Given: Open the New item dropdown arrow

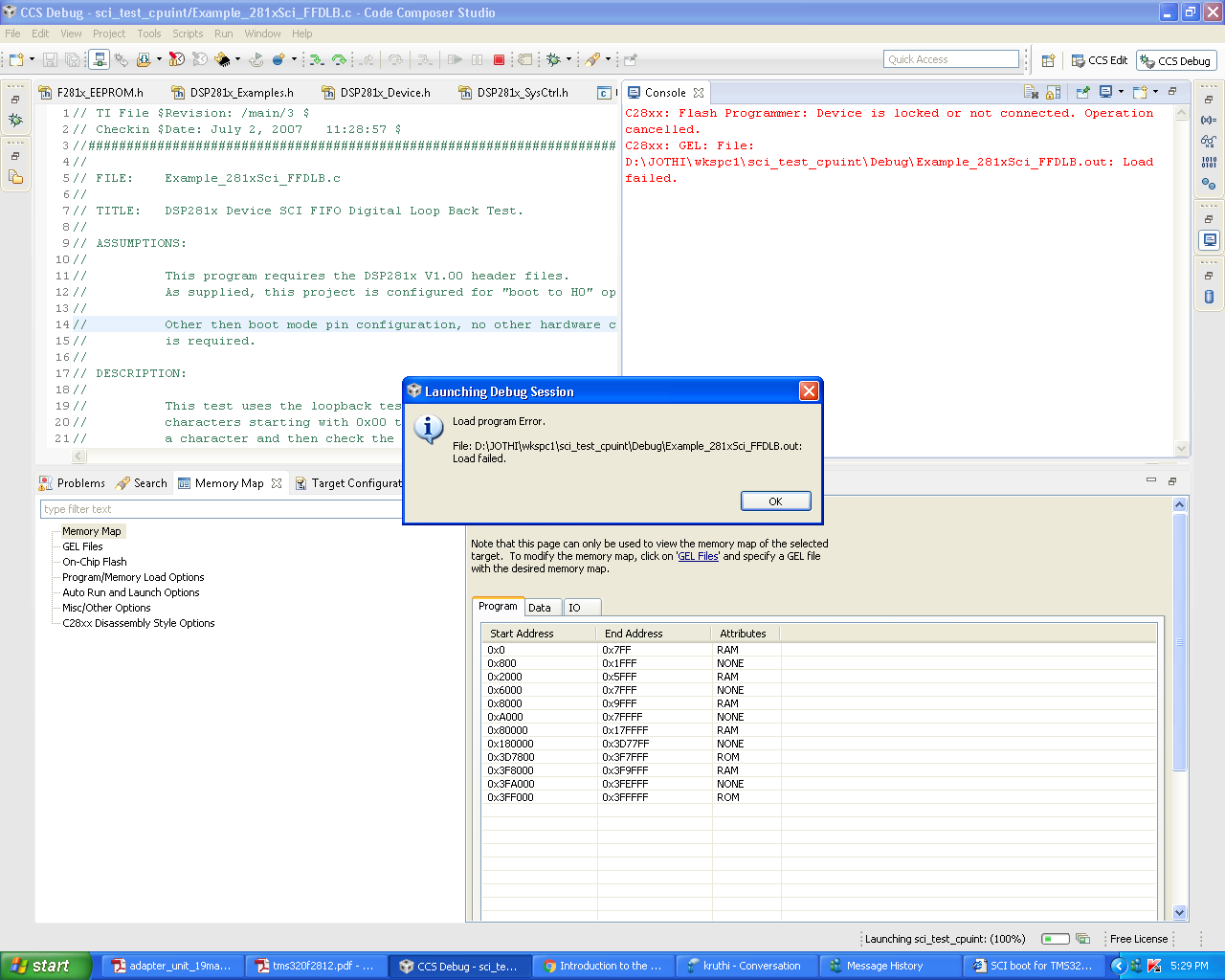Looking at the screenshot, I should (x=32, y=59).
